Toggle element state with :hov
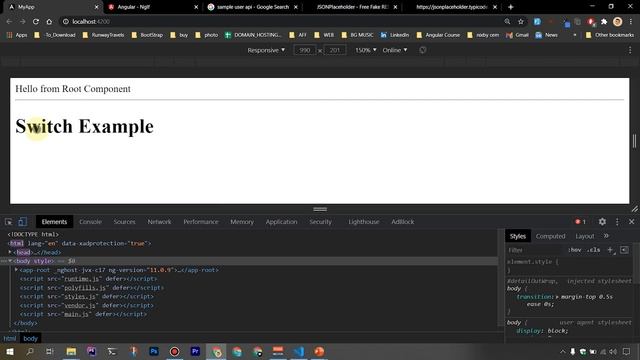This screenshot has height=360, width=640. 574,250
